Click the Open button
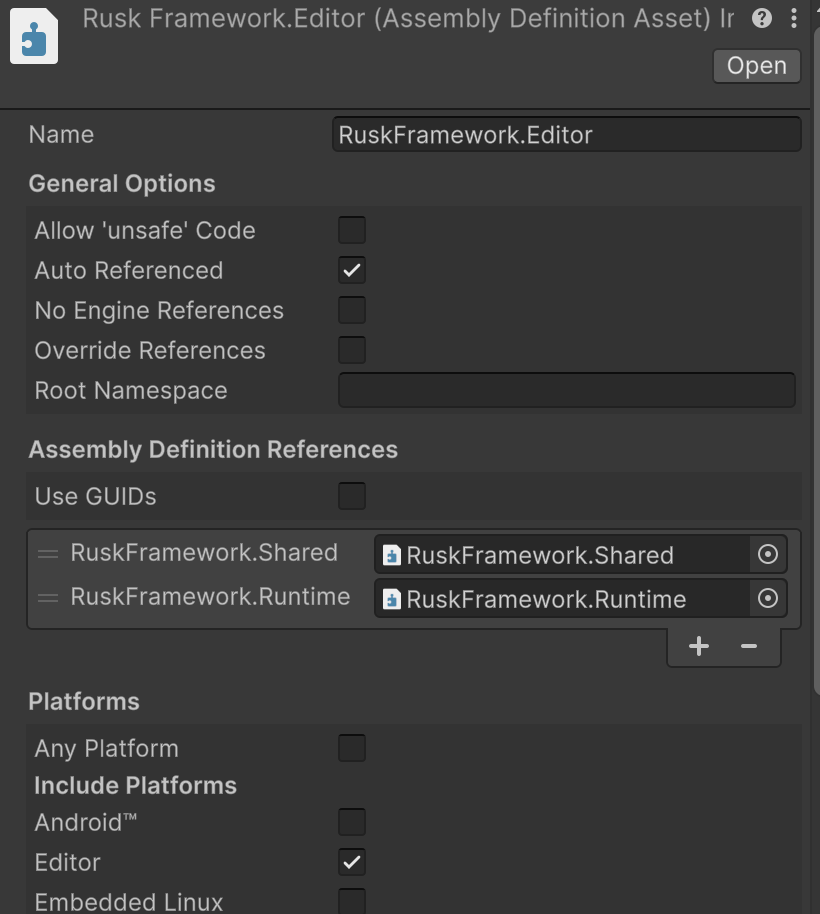The height and width of the screenshot is (914, 820). click(756, 66)
